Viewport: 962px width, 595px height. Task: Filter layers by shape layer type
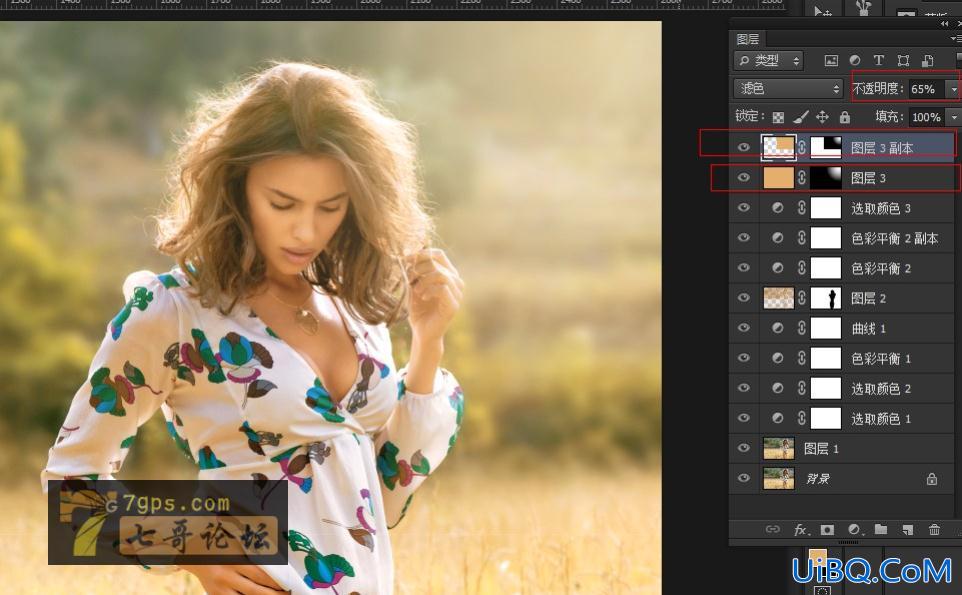[903, 60]
